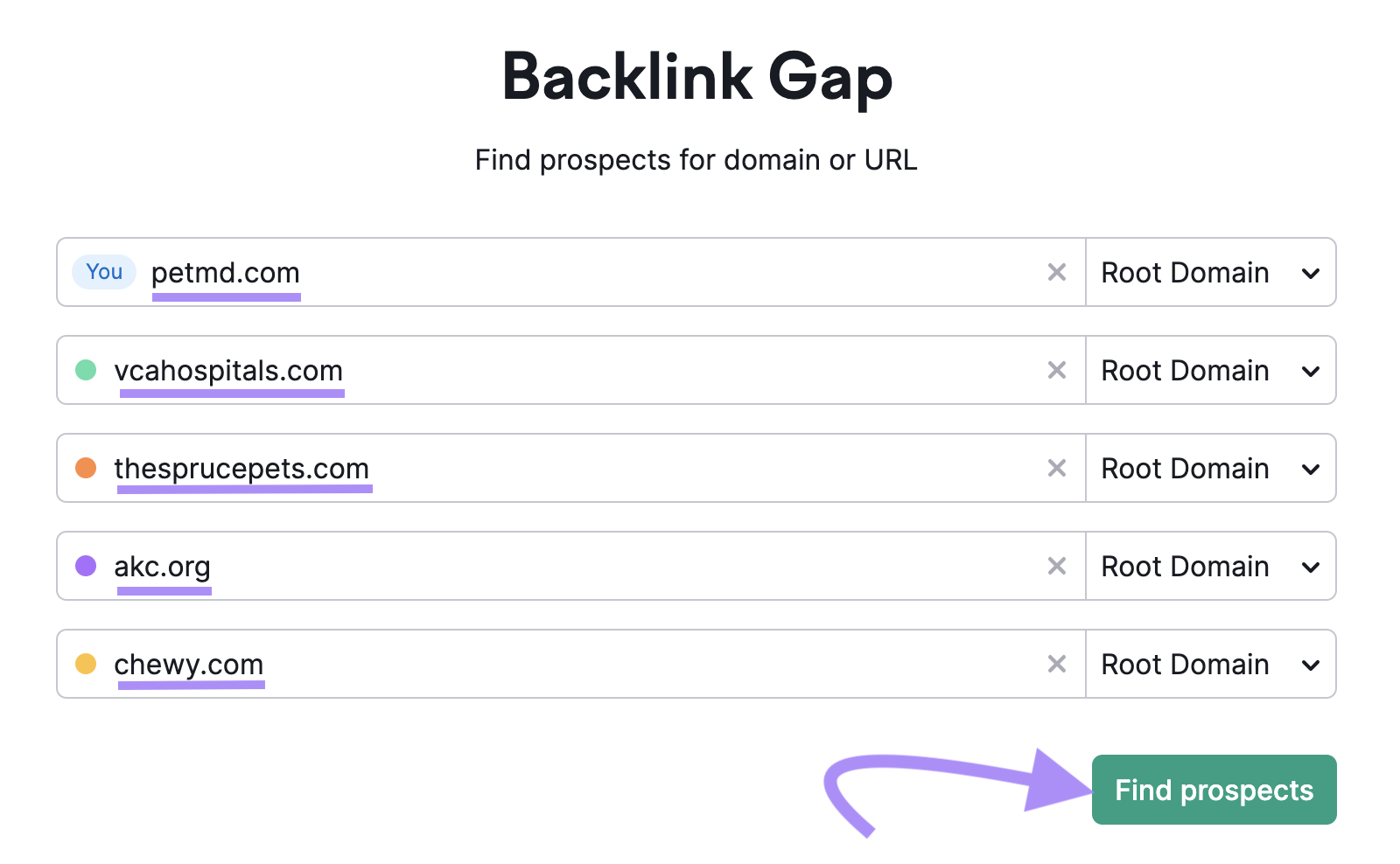This screenshot has height=864, width=1400.
Task: Clear the petmd.com input field
Action: tap(1057, 273)
